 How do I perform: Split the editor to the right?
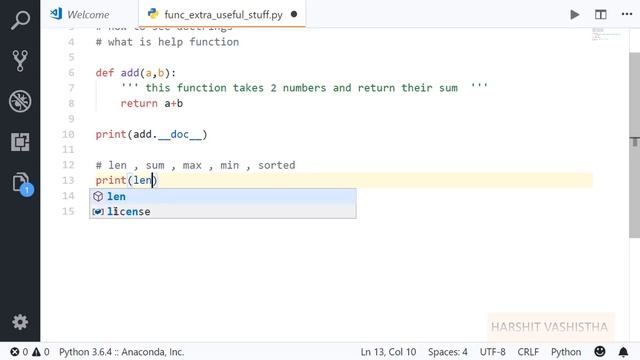(600, 15)
